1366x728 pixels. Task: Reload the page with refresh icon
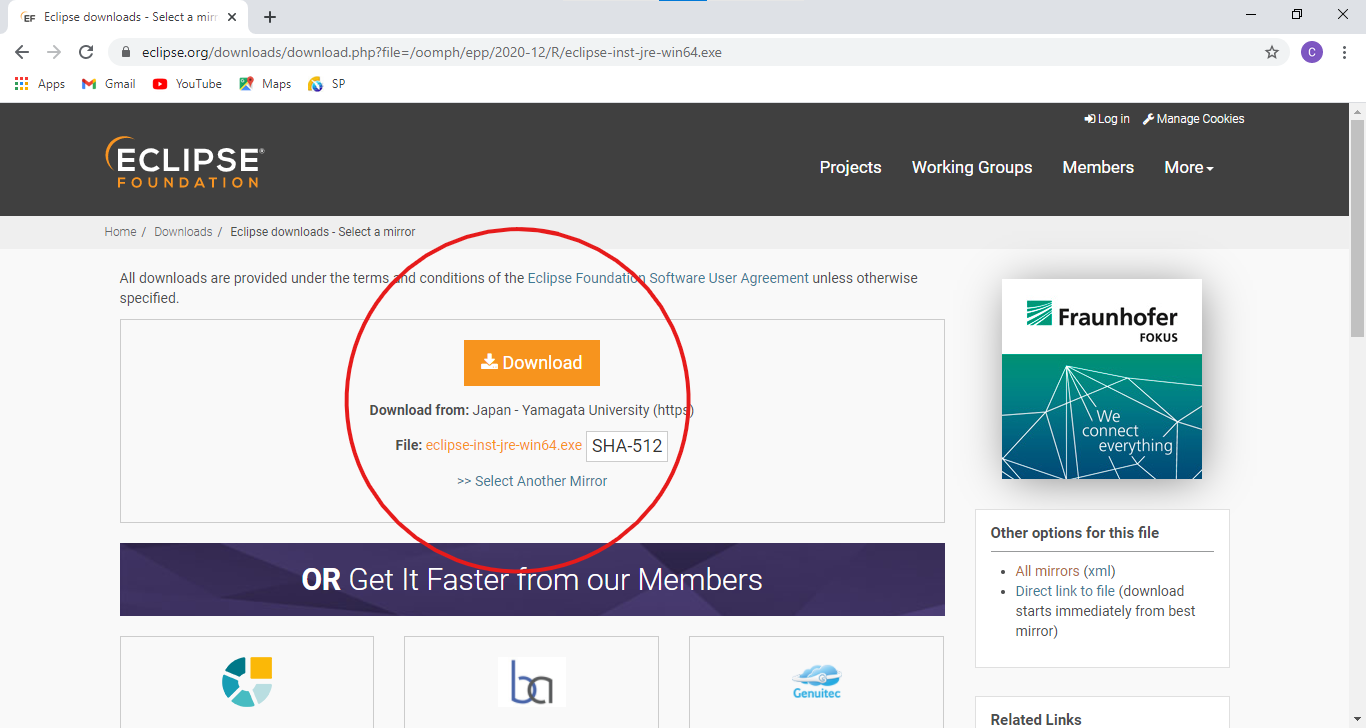point(86,52)
